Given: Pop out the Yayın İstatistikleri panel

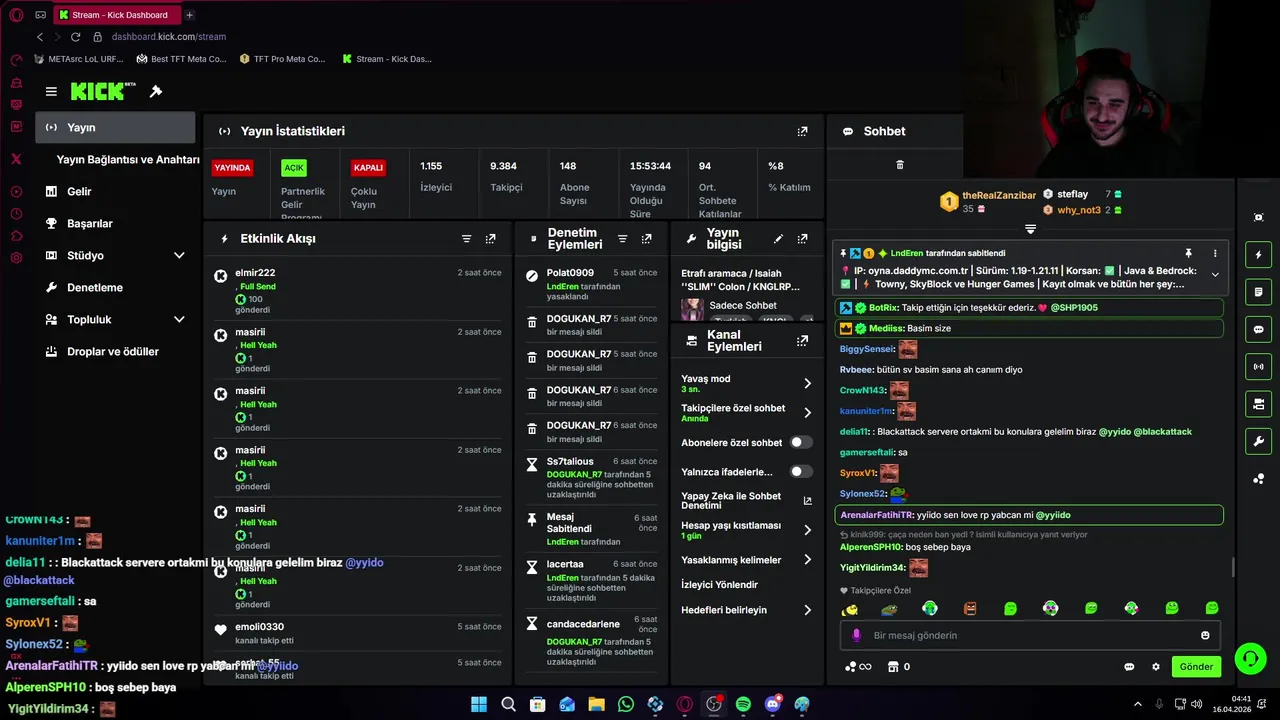Looking at the screenshot, I should coord(802,131).
